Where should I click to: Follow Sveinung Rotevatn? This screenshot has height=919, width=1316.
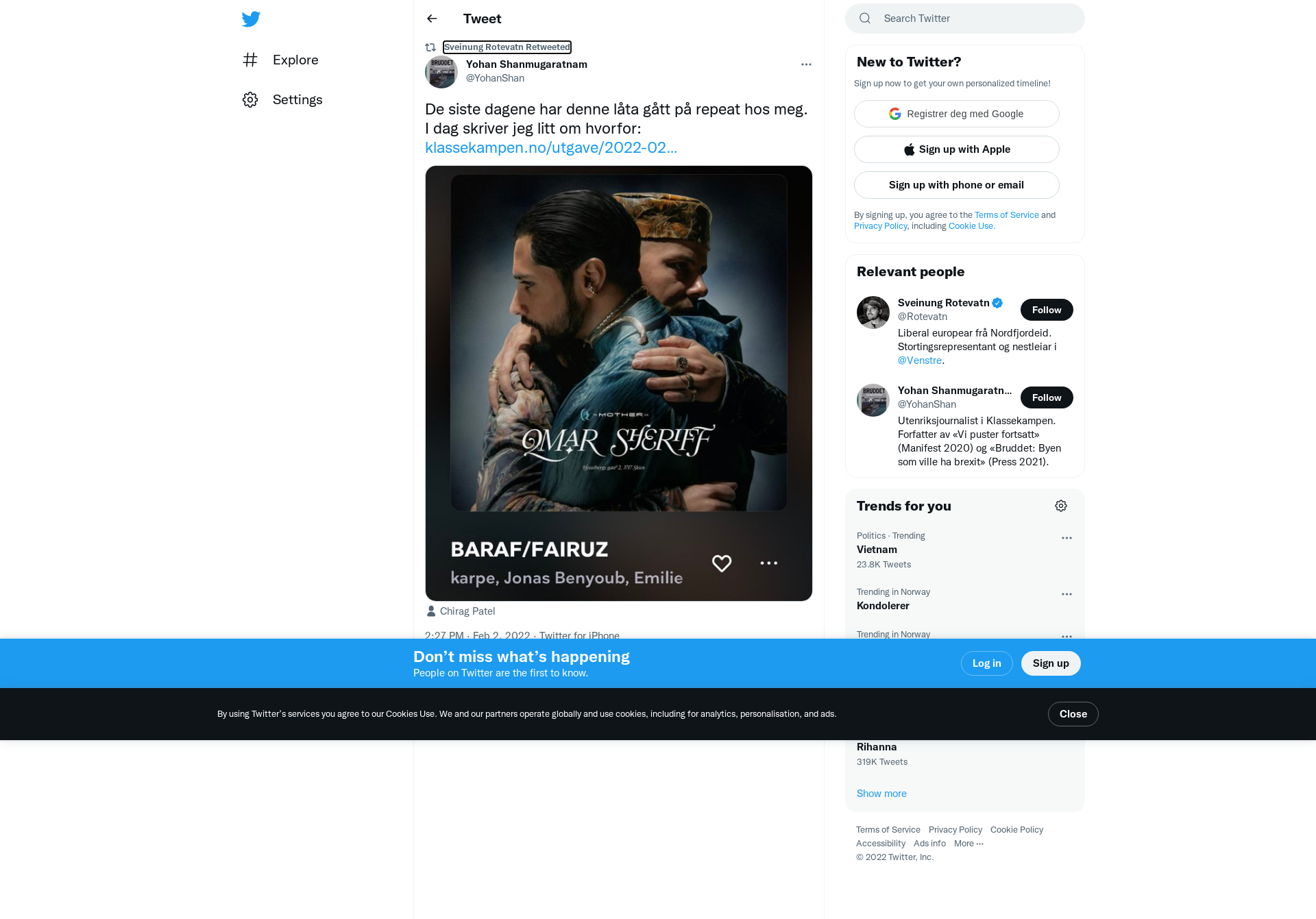[x=1047, y=310]
